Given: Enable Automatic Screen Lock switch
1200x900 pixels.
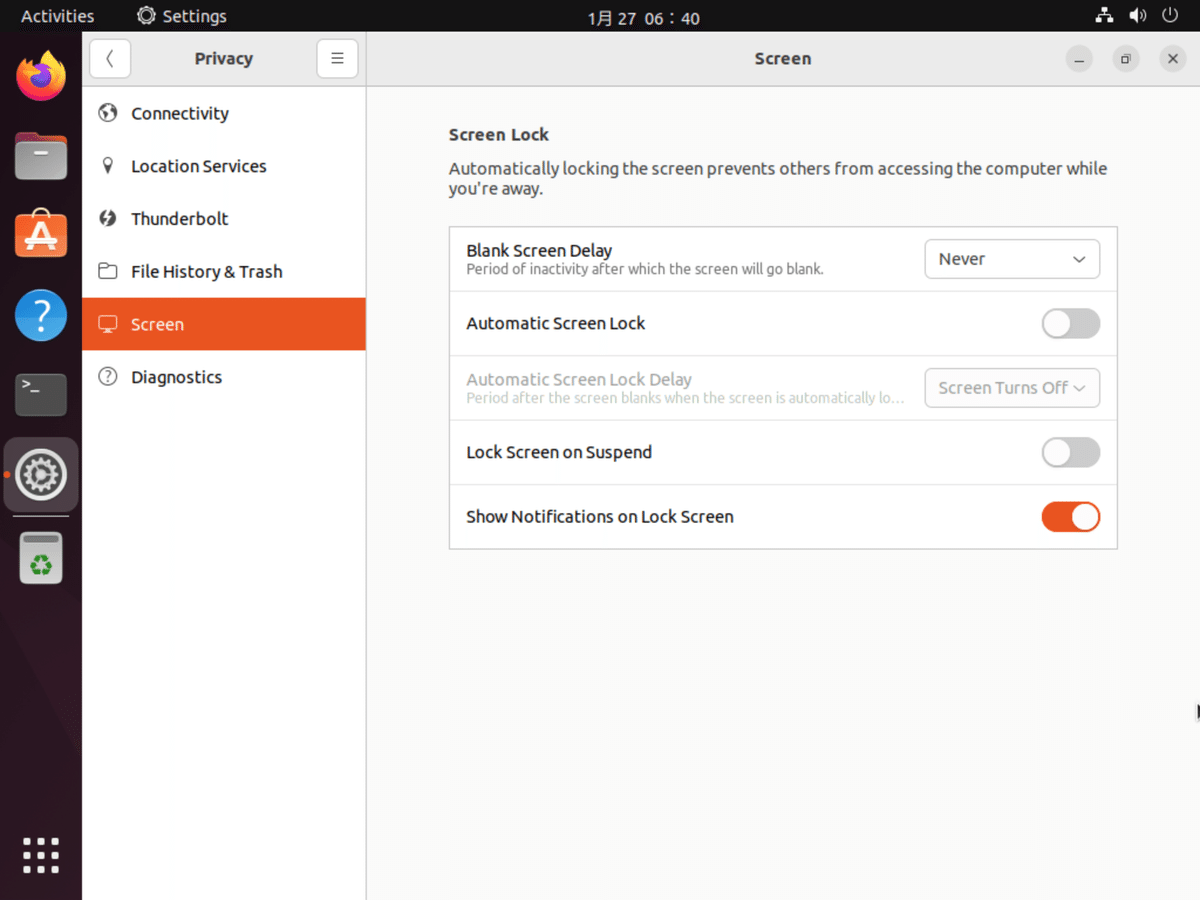Looking at the screenshot, I should [1070, 323].
